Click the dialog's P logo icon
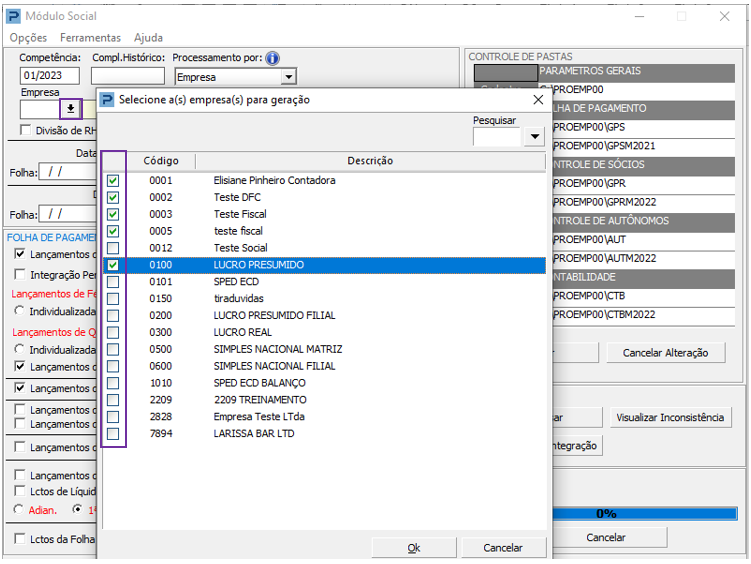This screenshot has height=564, width=751. [107, 100]
